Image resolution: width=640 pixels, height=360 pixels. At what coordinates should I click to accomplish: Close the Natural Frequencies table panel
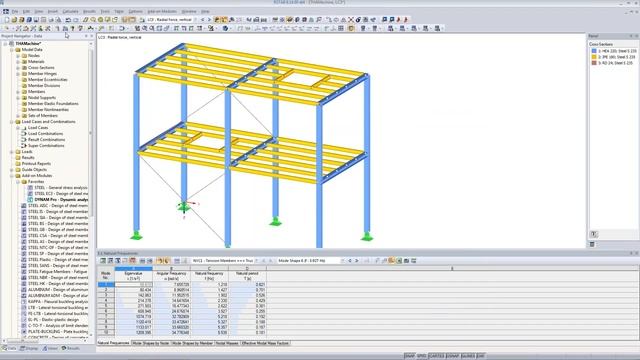636,253
